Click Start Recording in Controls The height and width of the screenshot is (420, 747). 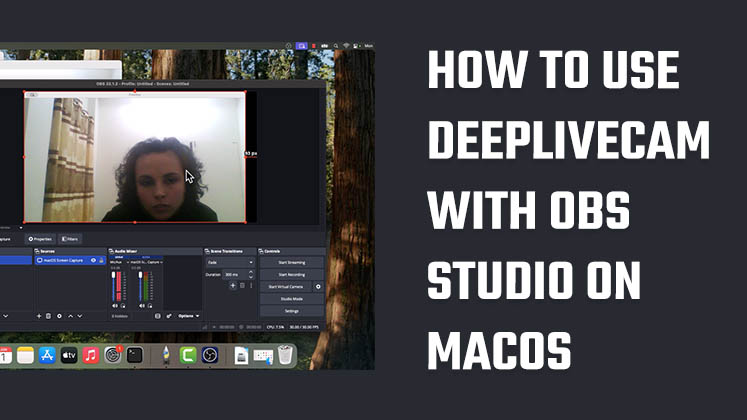click(292, 275)
